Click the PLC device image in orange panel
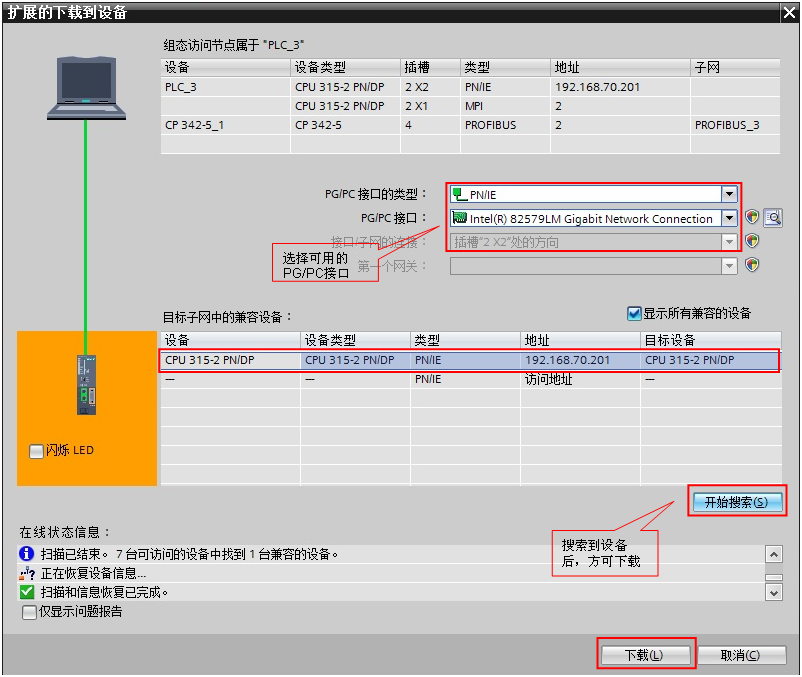The image size is (802, 677). pyautogui.click(x=86, y=385)
